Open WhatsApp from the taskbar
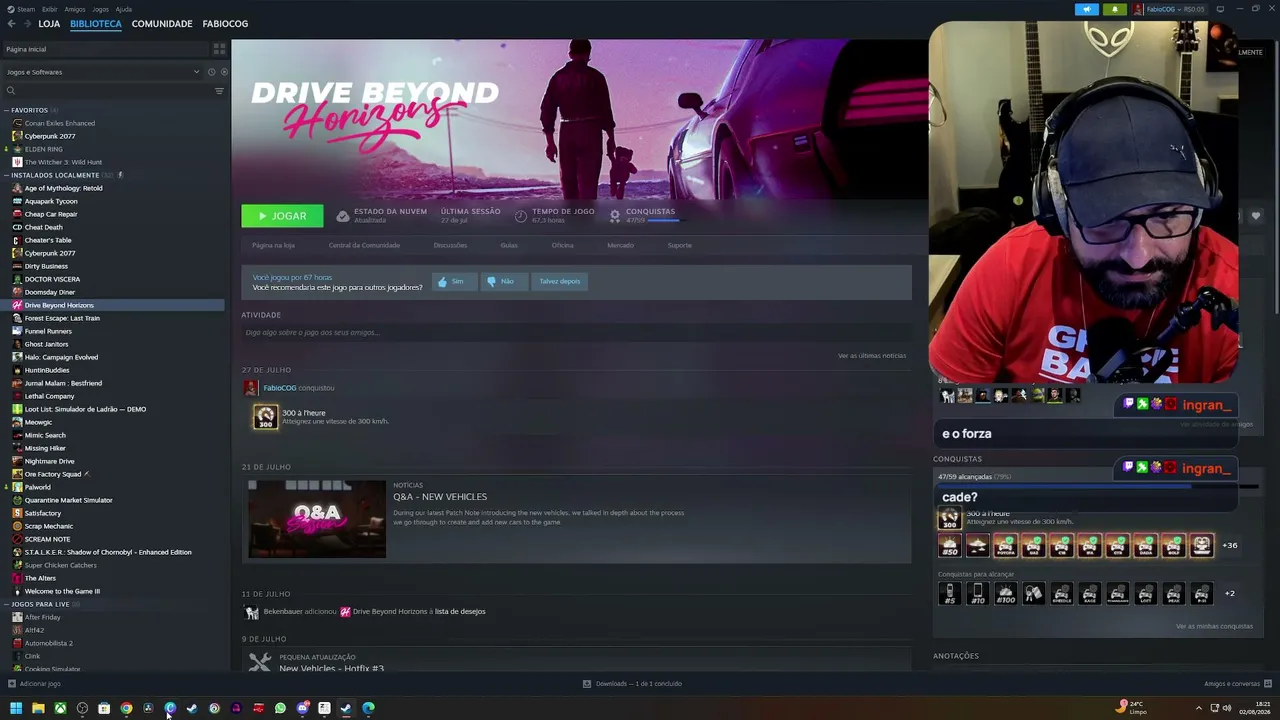 (280, 708)
